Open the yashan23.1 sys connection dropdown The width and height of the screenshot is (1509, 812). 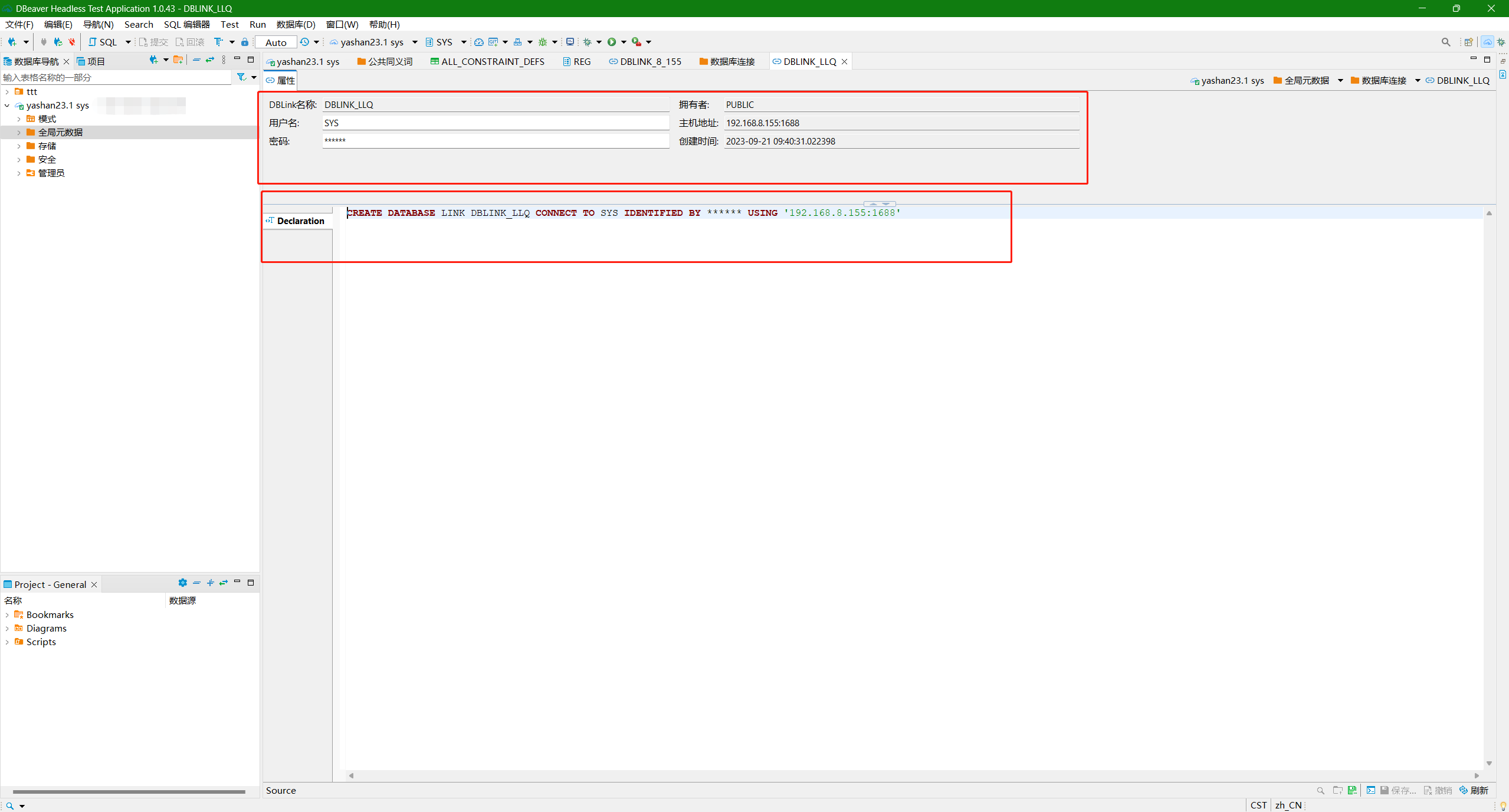pyautogui.click(x=415, y=42)
